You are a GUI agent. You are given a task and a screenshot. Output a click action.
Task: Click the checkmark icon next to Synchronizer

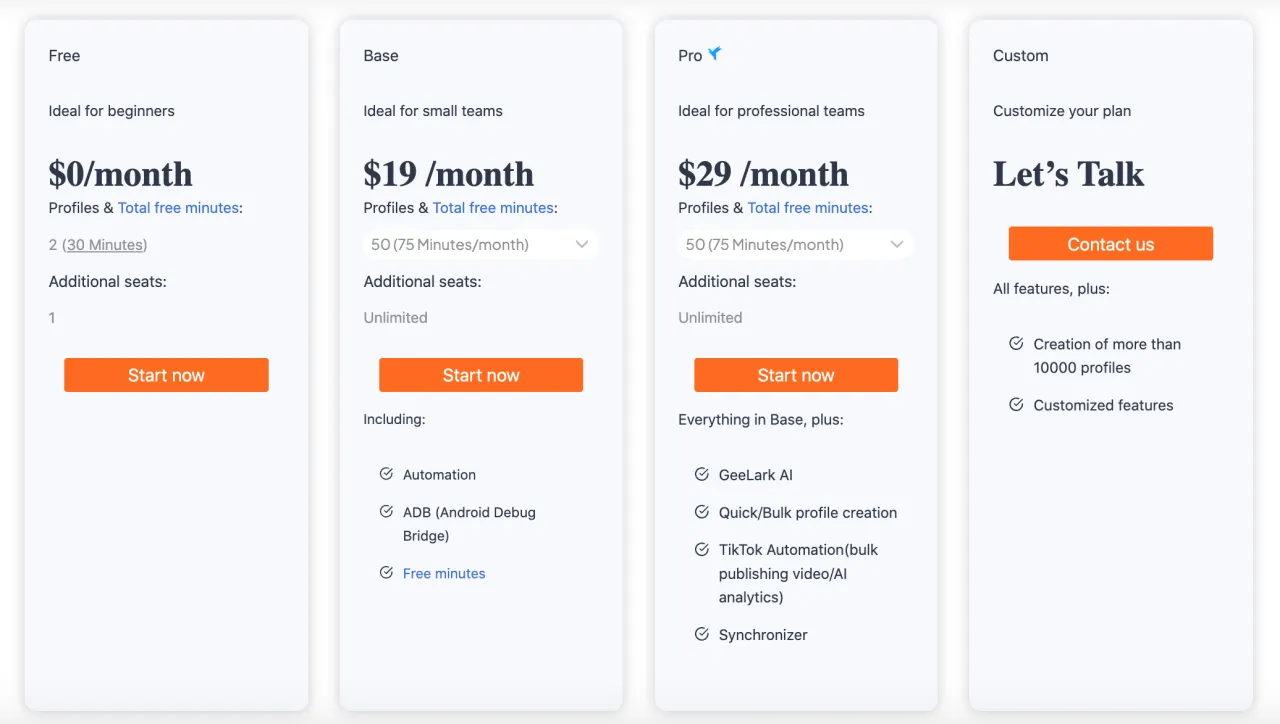701,634
